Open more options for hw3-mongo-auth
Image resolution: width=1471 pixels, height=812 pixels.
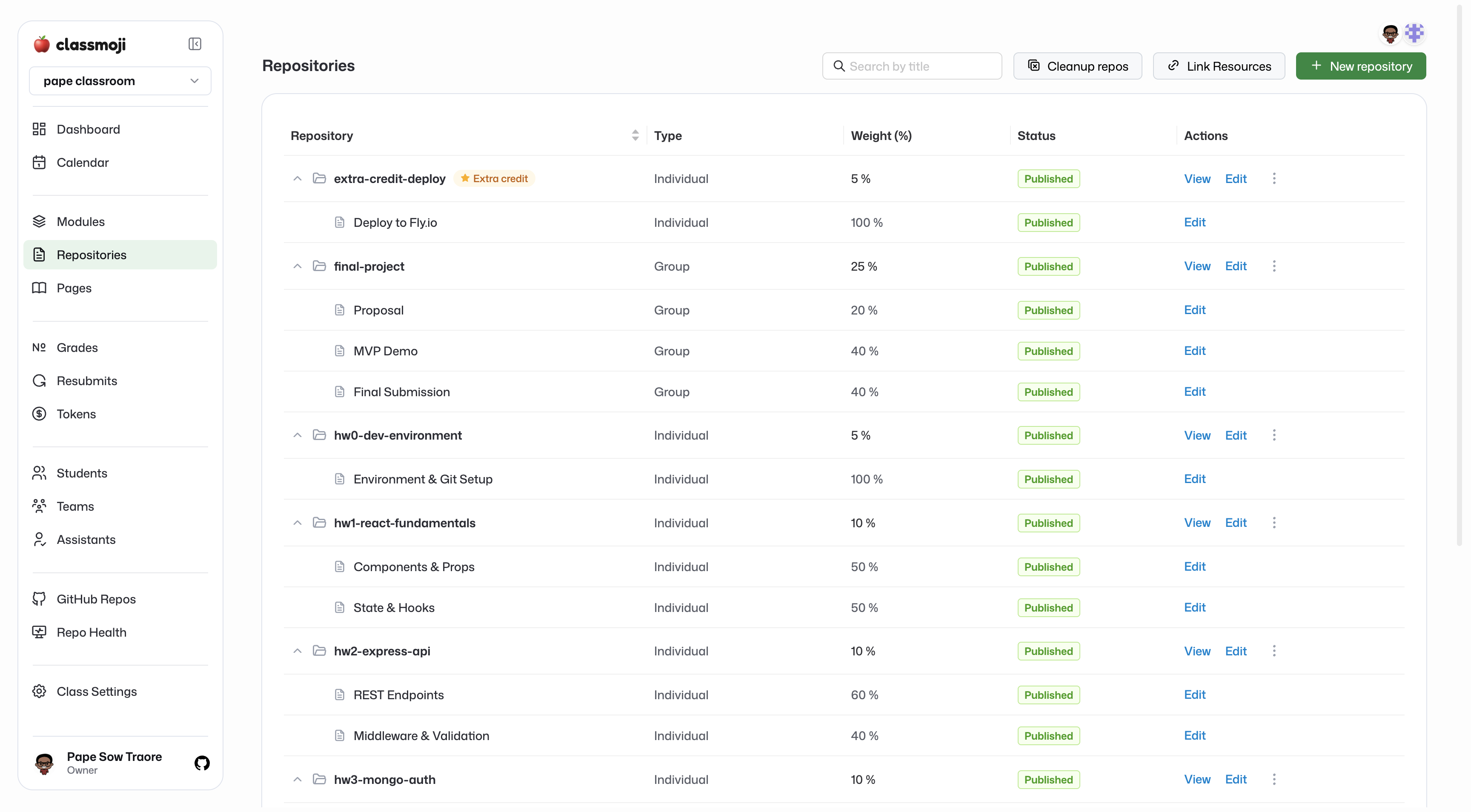tap(1274, 779)
